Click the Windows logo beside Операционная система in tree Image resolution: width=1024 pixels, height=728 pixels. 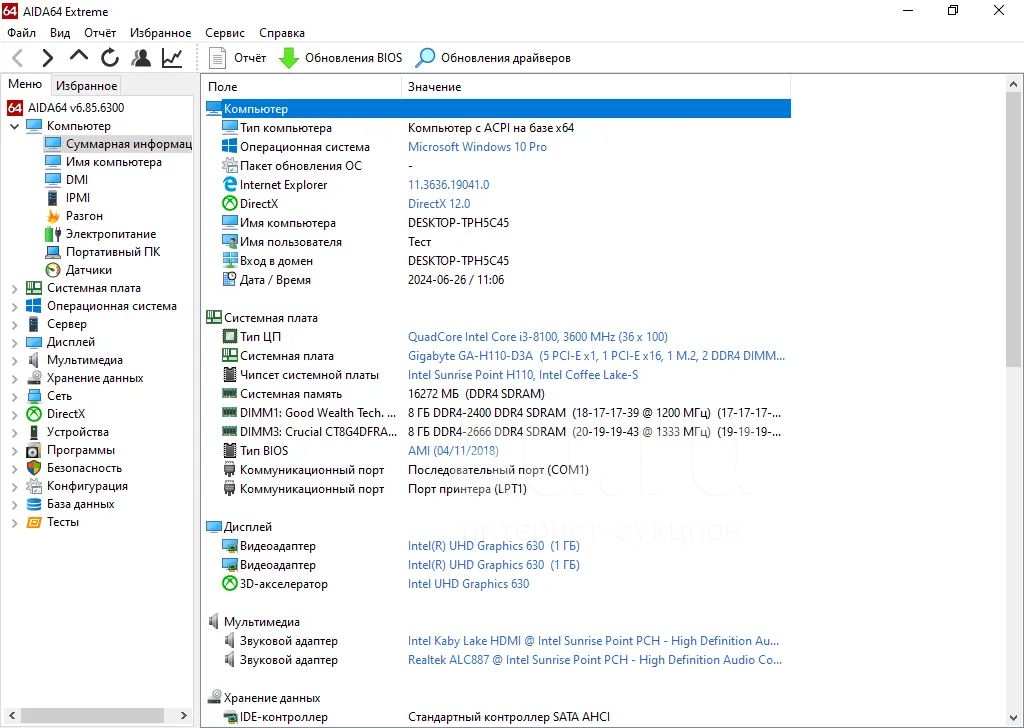[x=34, y=306]
